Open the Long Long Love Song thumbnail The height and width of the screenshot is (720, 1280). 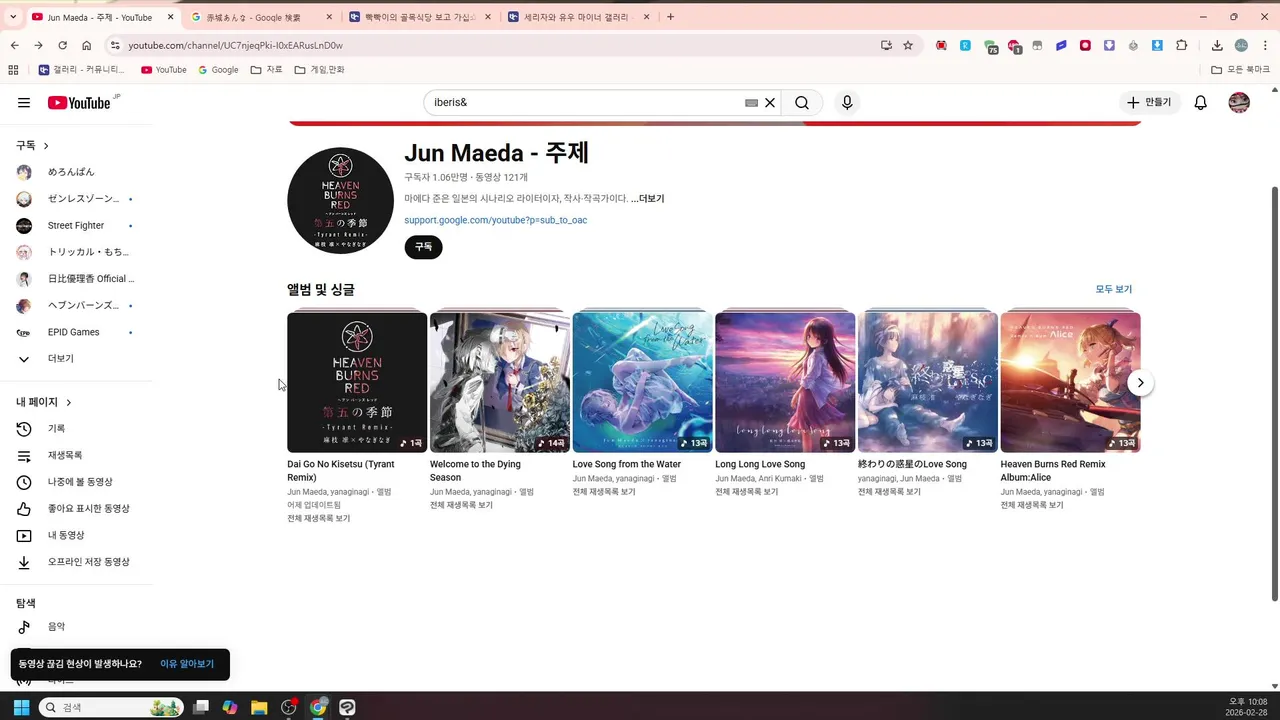click(x=785, y=383)
